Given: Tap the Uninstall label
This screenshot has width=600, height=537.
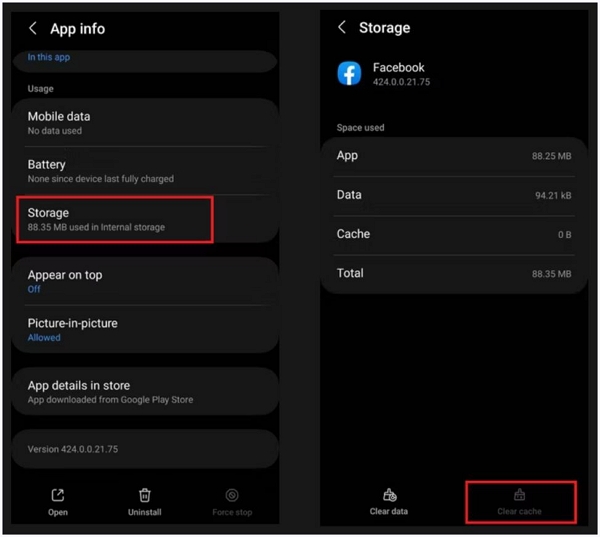Looking at the screenshot, I should [145, 512].
